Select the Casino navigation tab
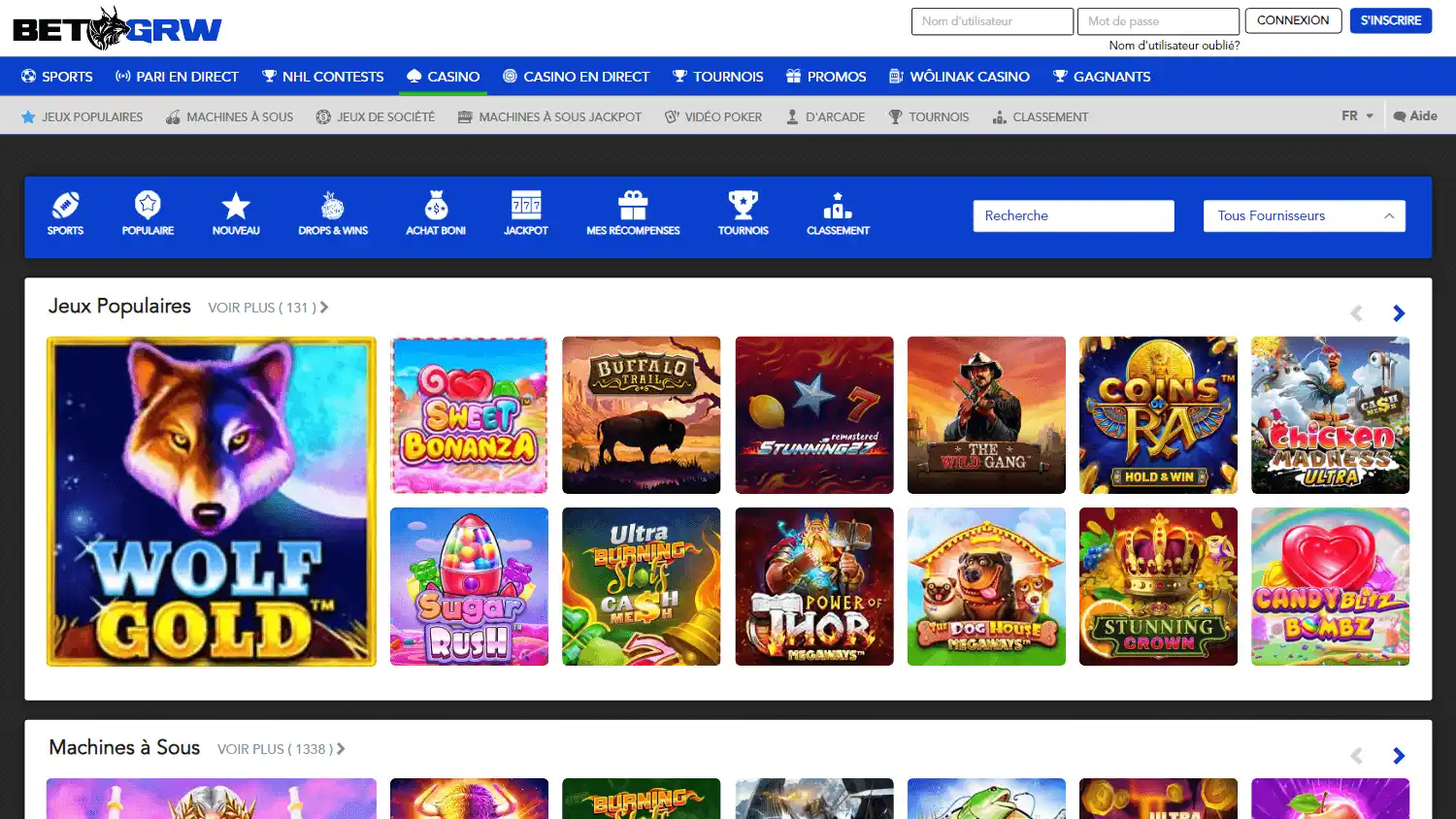This screenshot has width=1456, height=819. pos(443,76)
